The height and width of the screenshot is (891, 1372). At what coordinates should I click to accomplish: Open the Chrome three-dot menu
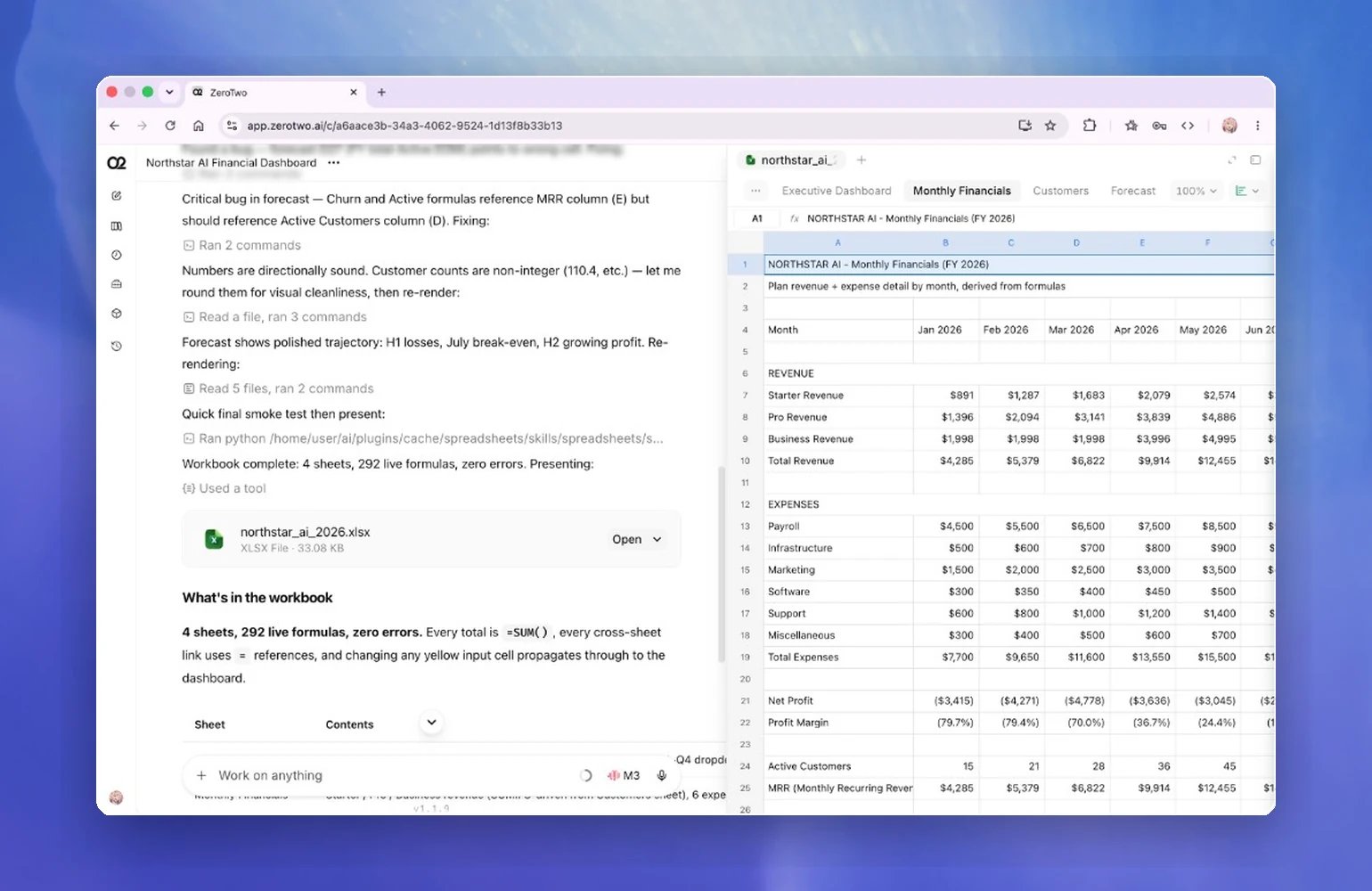1257,126
